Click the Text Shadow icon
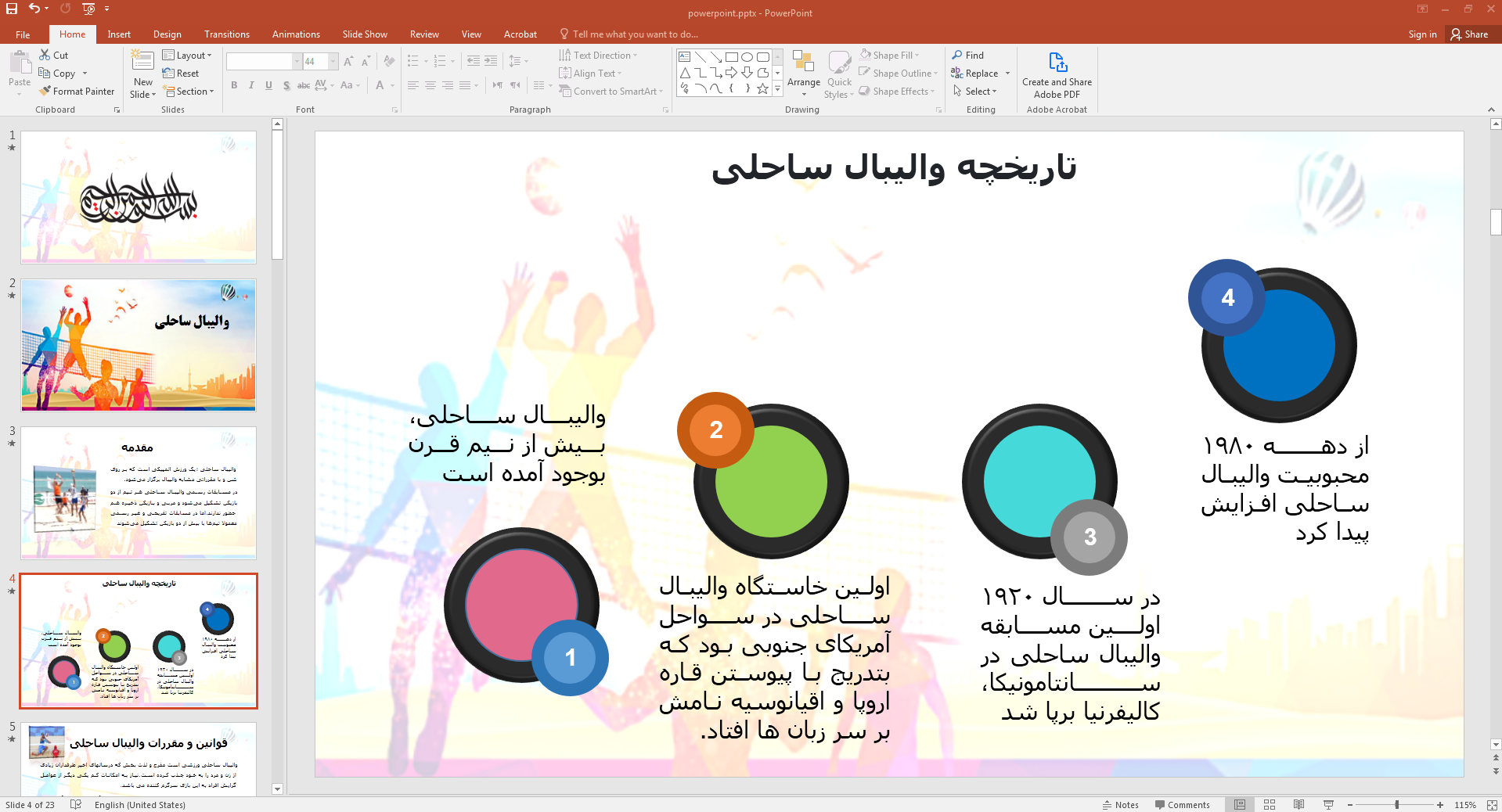Image resolution: width=1502 pixels, height=812 pixels. [286, 86]
